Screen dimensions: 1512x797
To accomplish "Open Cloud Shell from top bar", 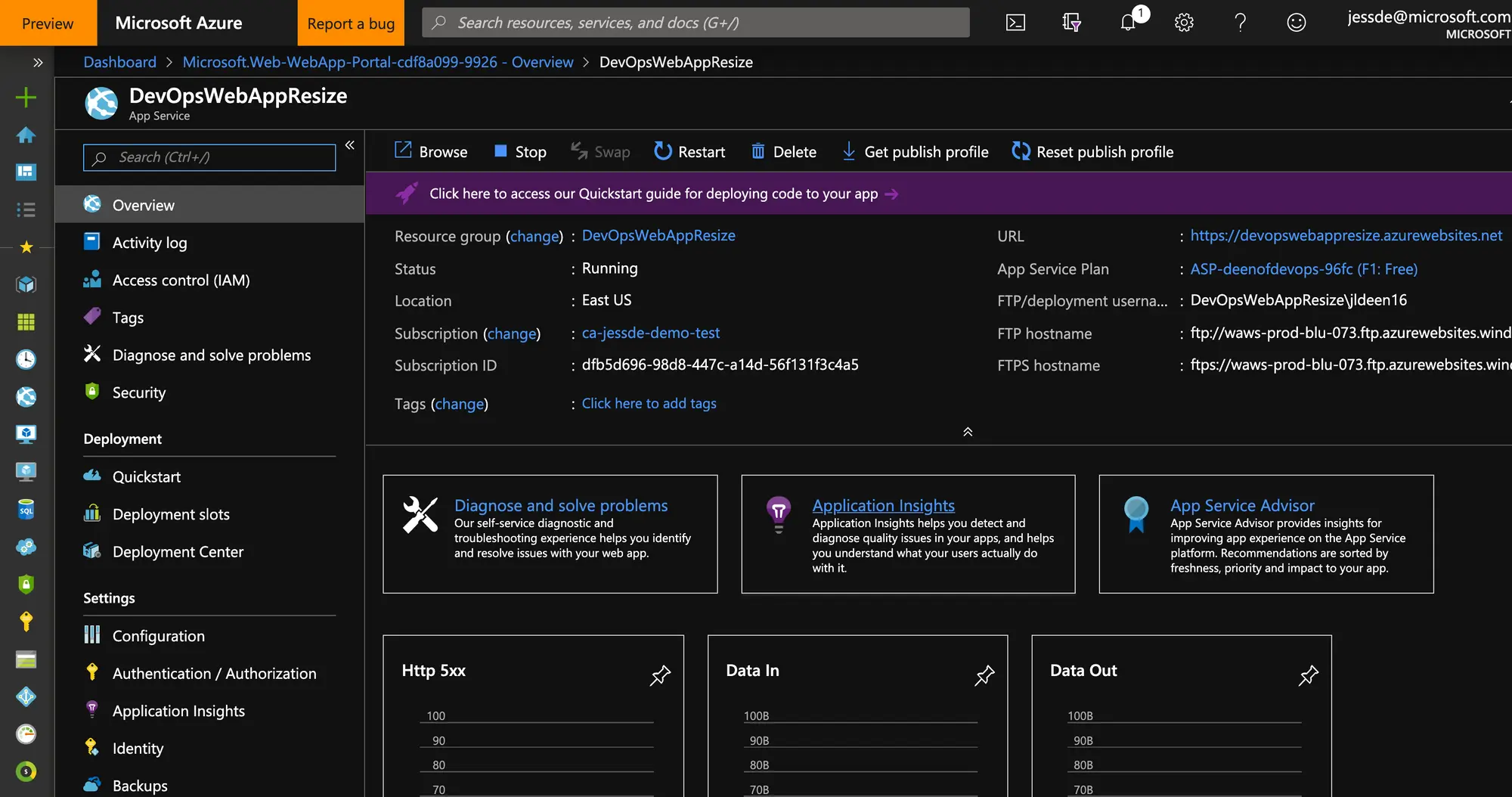I will (x=1015, y=23).
